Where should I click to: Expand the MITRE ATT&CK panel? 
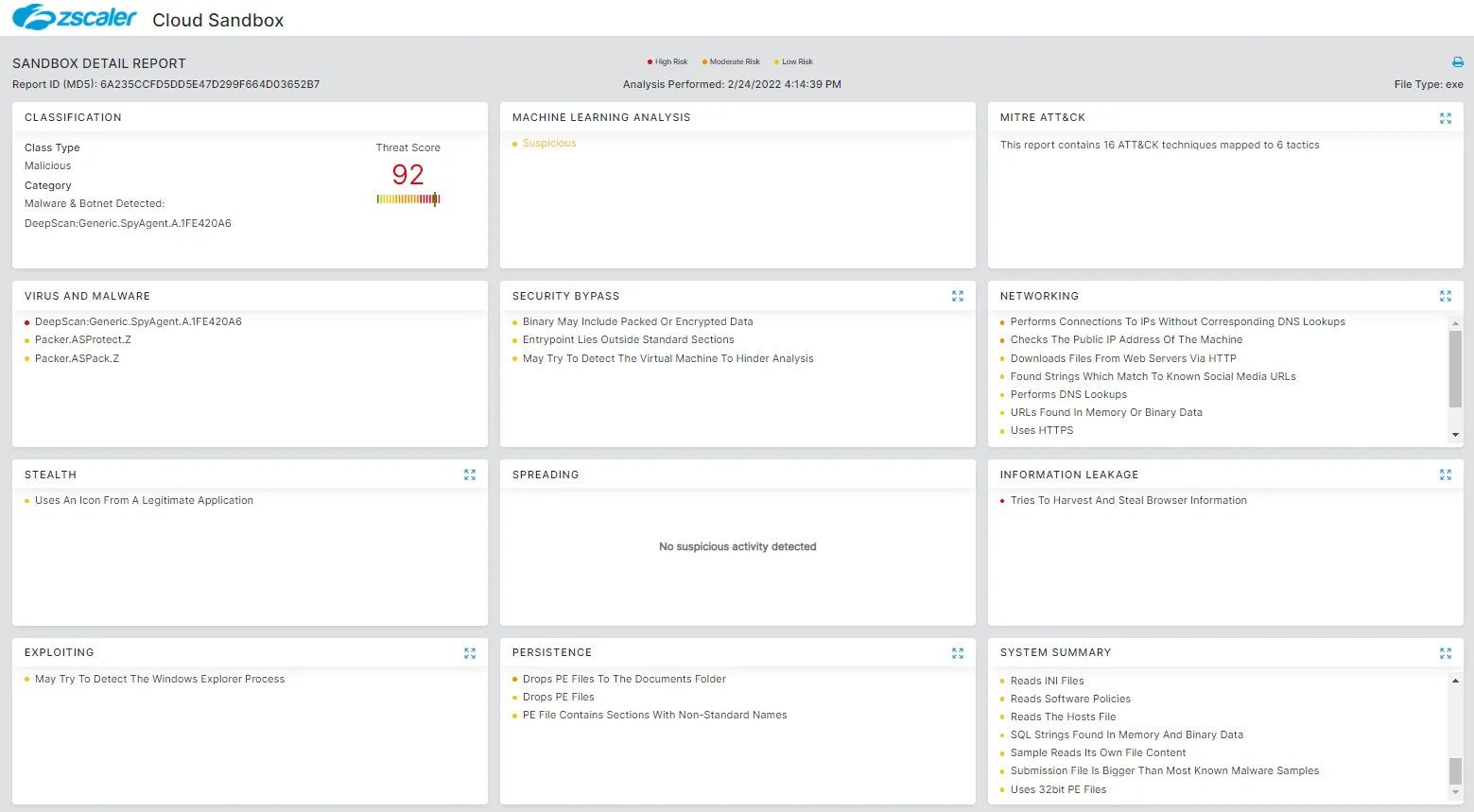coord(1445,118)
